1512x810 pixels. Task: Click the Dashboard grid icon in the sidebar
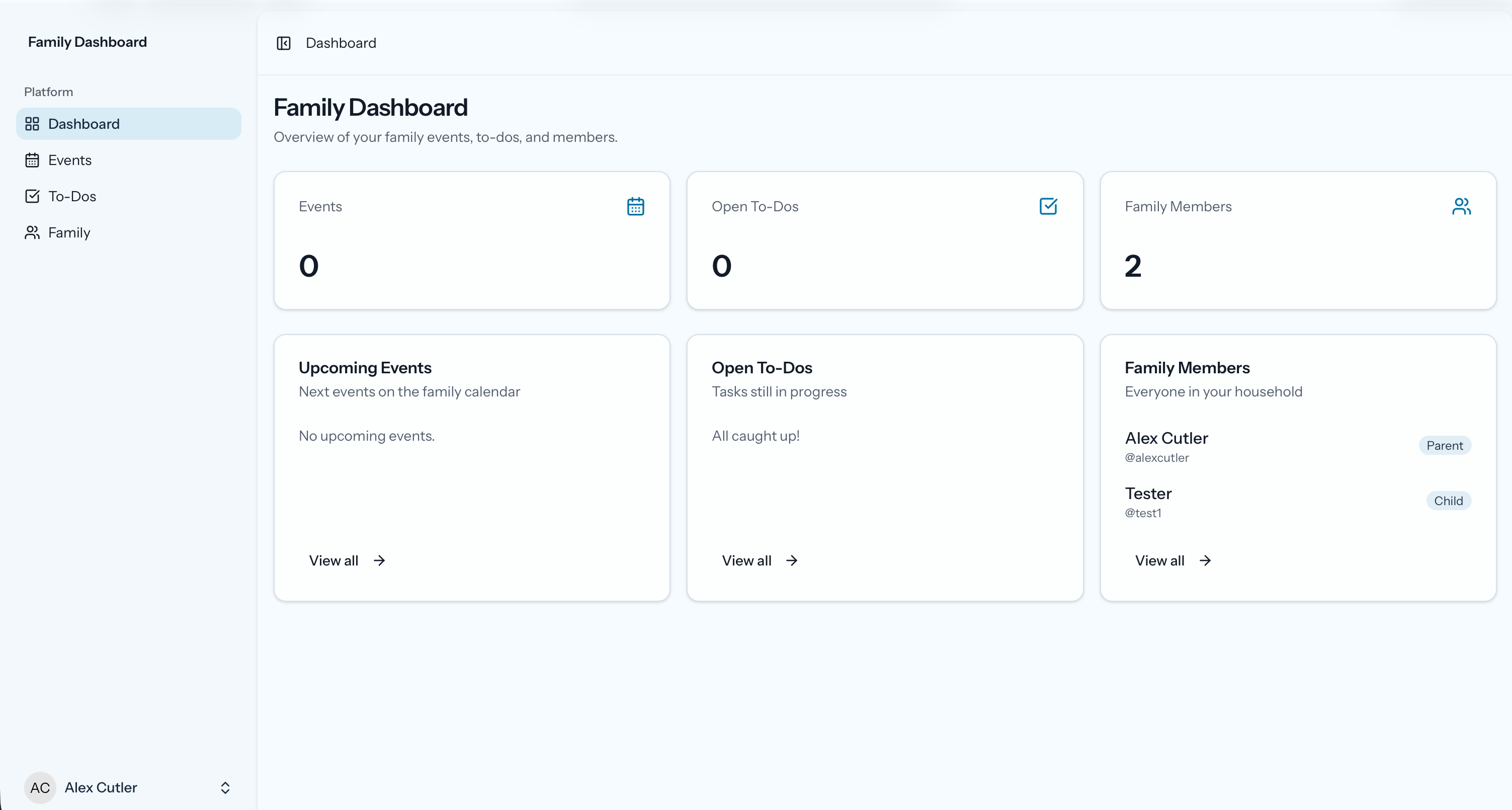[32, 124]
